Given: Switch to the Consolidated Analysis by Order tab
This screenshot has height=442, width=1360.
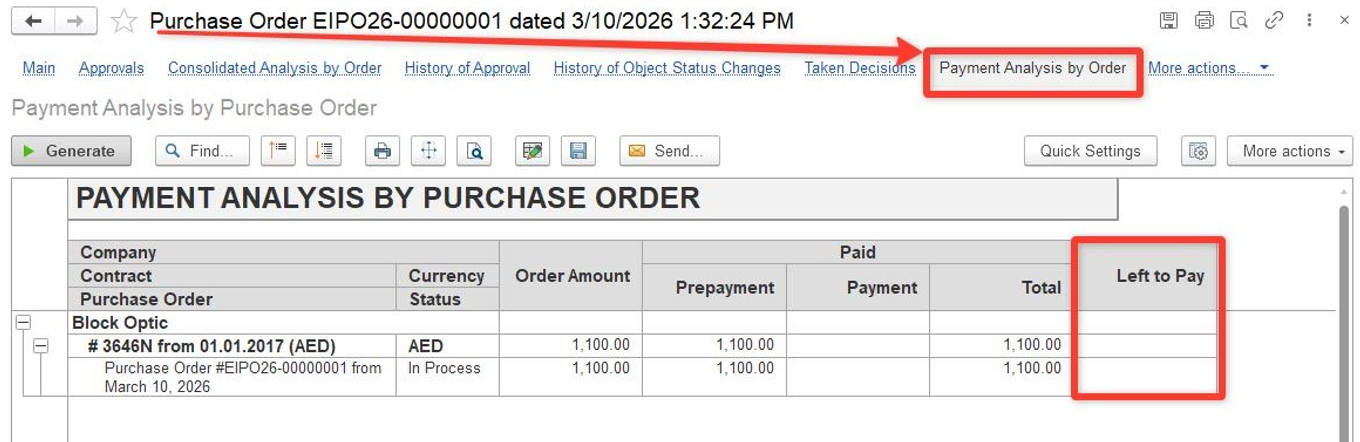Looking at the screenshot, I should [x=274, y=68].
